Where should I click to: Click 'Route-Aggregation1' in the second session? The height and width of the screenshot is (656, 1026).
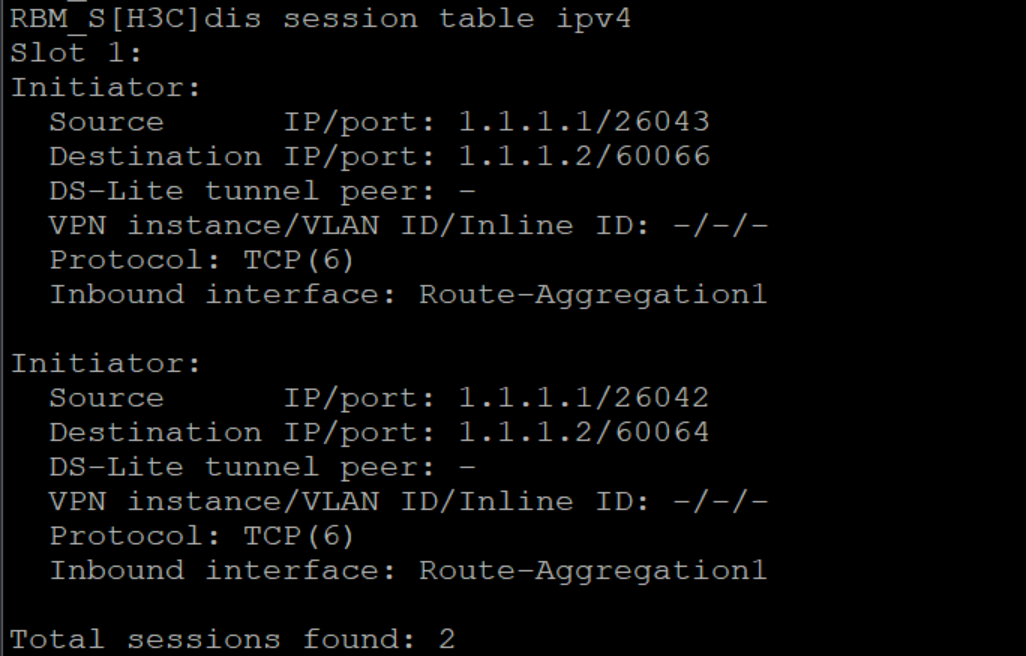coord(592,571)
